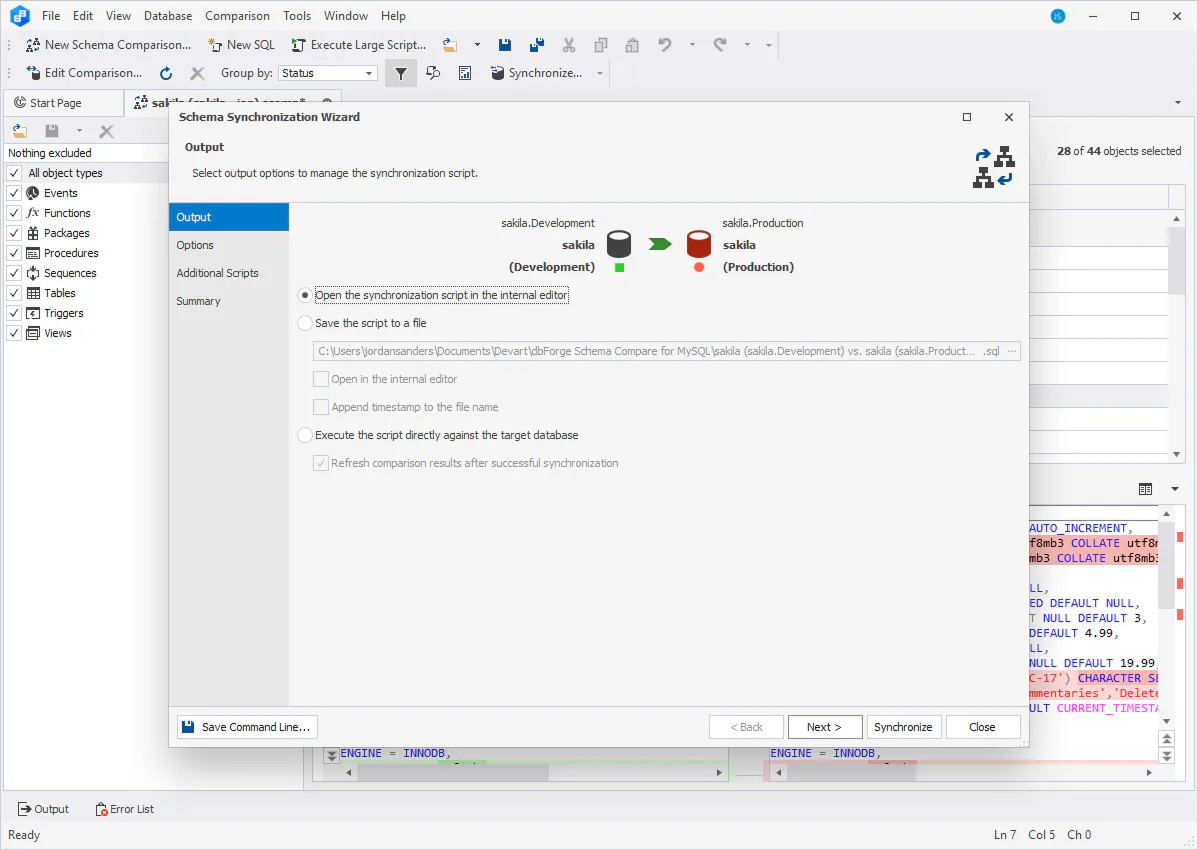Viewport: 1198px width, 850px height.
Task: Expand the Redo history dropdown arrow
Action: click(x=747, y=45)
